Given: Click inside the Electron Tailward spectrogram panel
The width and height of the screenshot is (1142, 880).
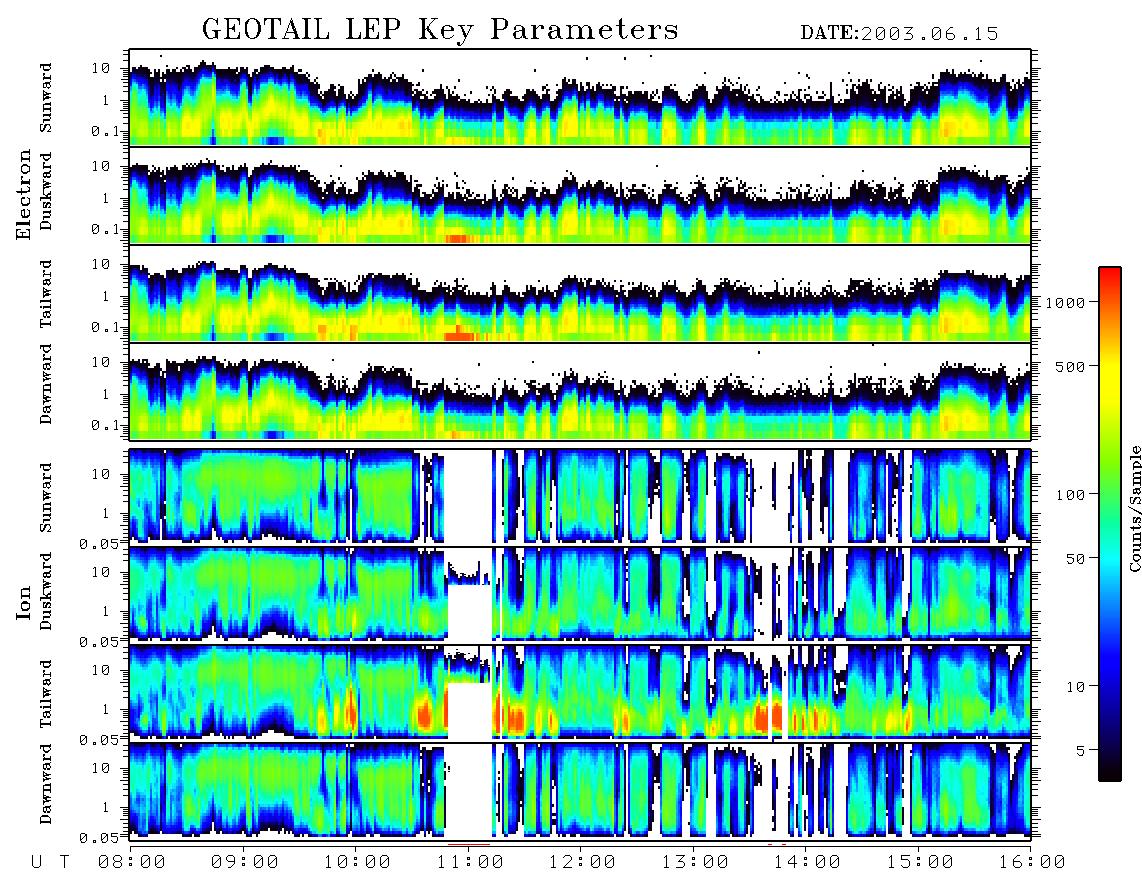Looking at the screenshot, I should 580,294.
